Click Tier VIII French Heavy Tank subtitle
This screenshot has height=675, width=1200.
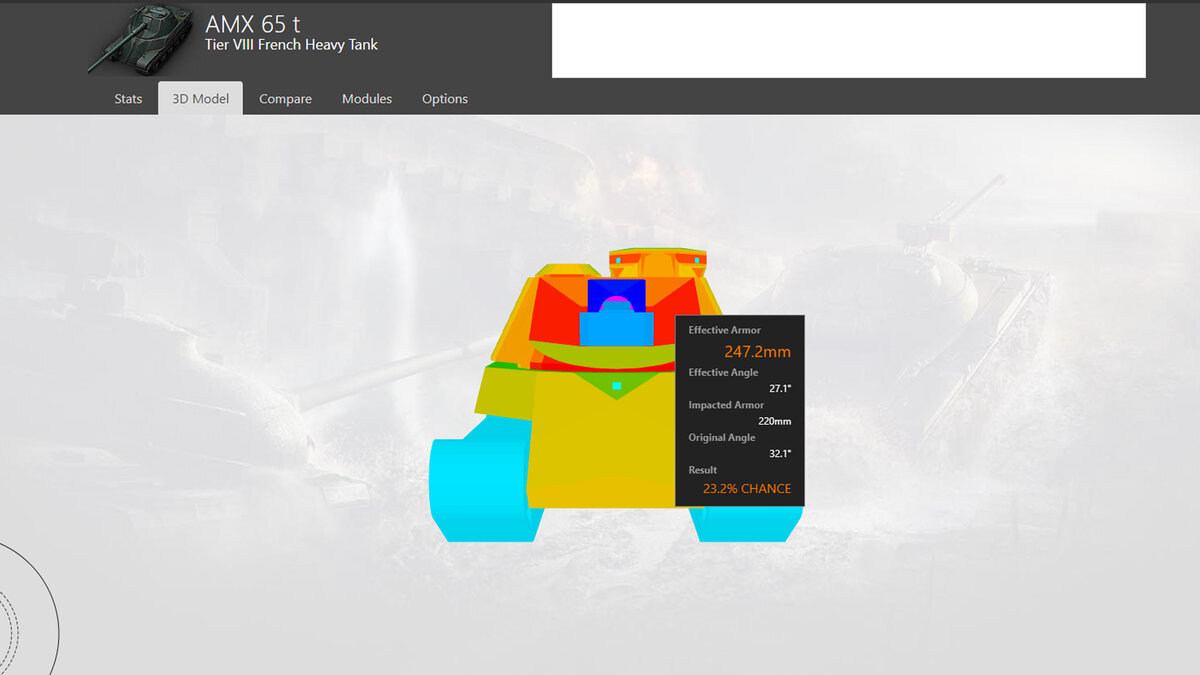(291, 45)
